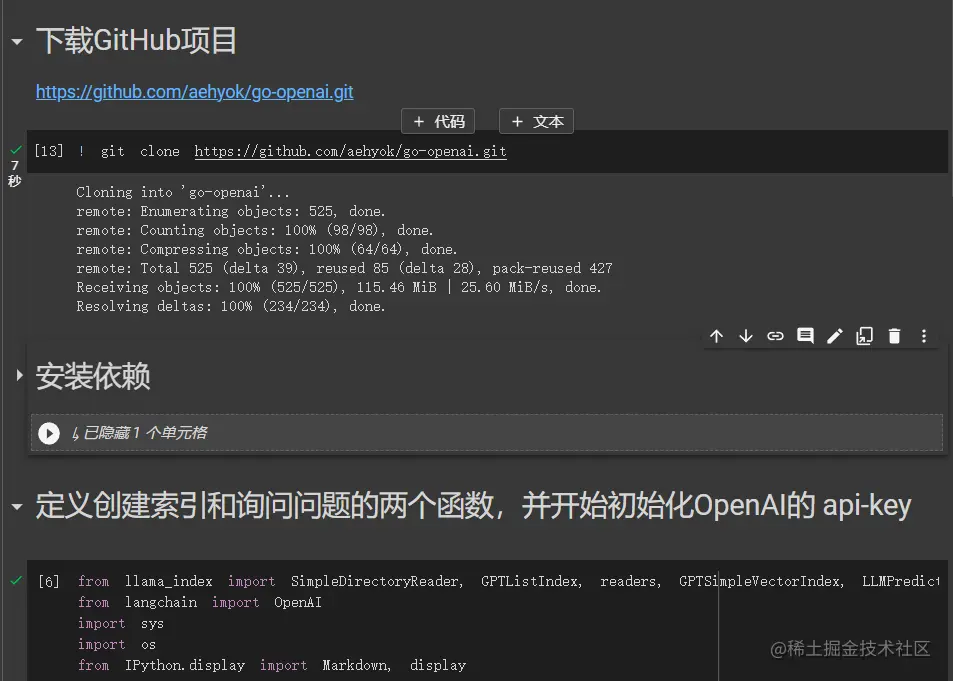Move cell down with arrow icon
Screen dimensions: 953x681
[746, 336]
